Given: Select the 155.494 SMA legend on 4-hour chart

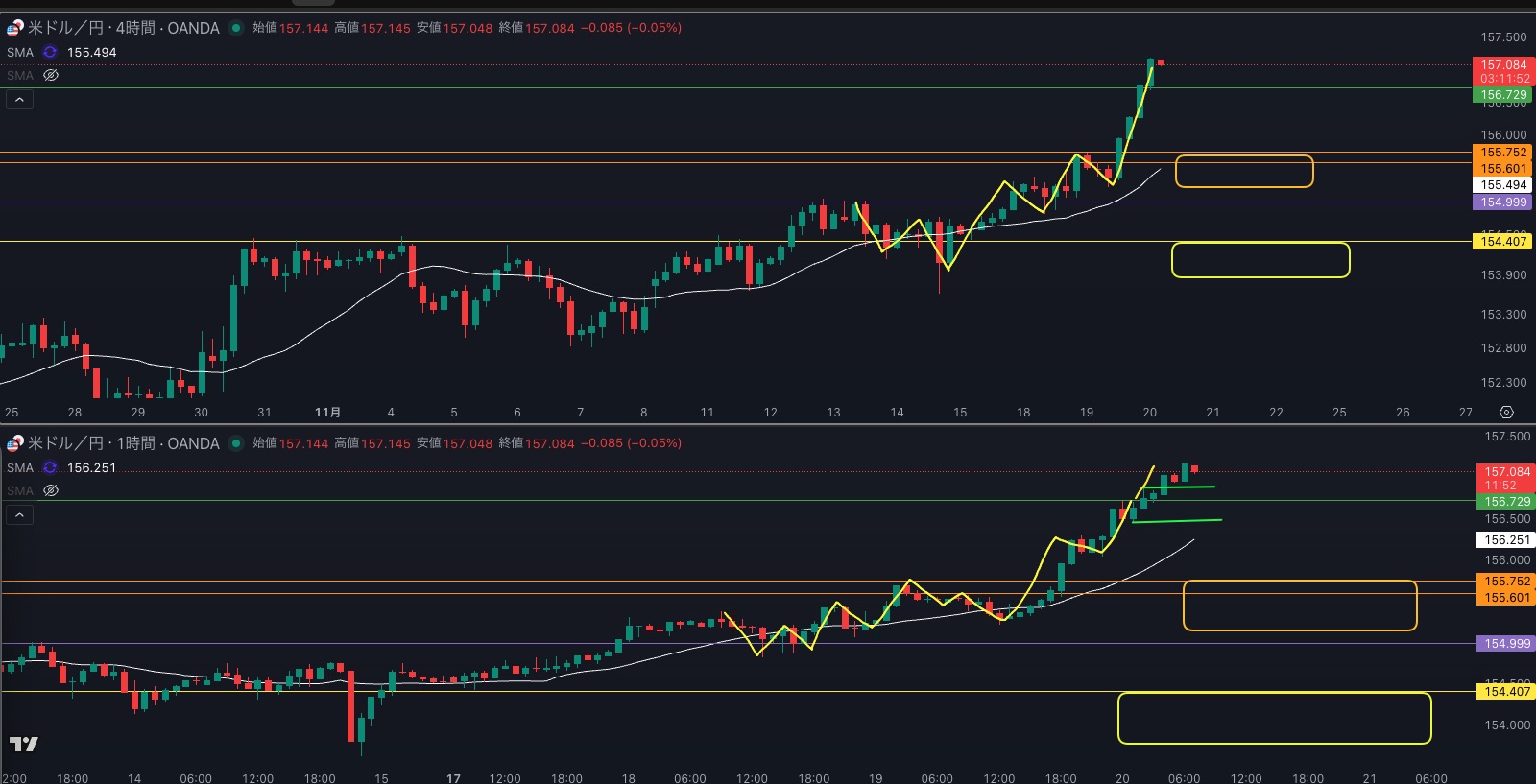Looking at the screenshot, I should tap(91, 53).
